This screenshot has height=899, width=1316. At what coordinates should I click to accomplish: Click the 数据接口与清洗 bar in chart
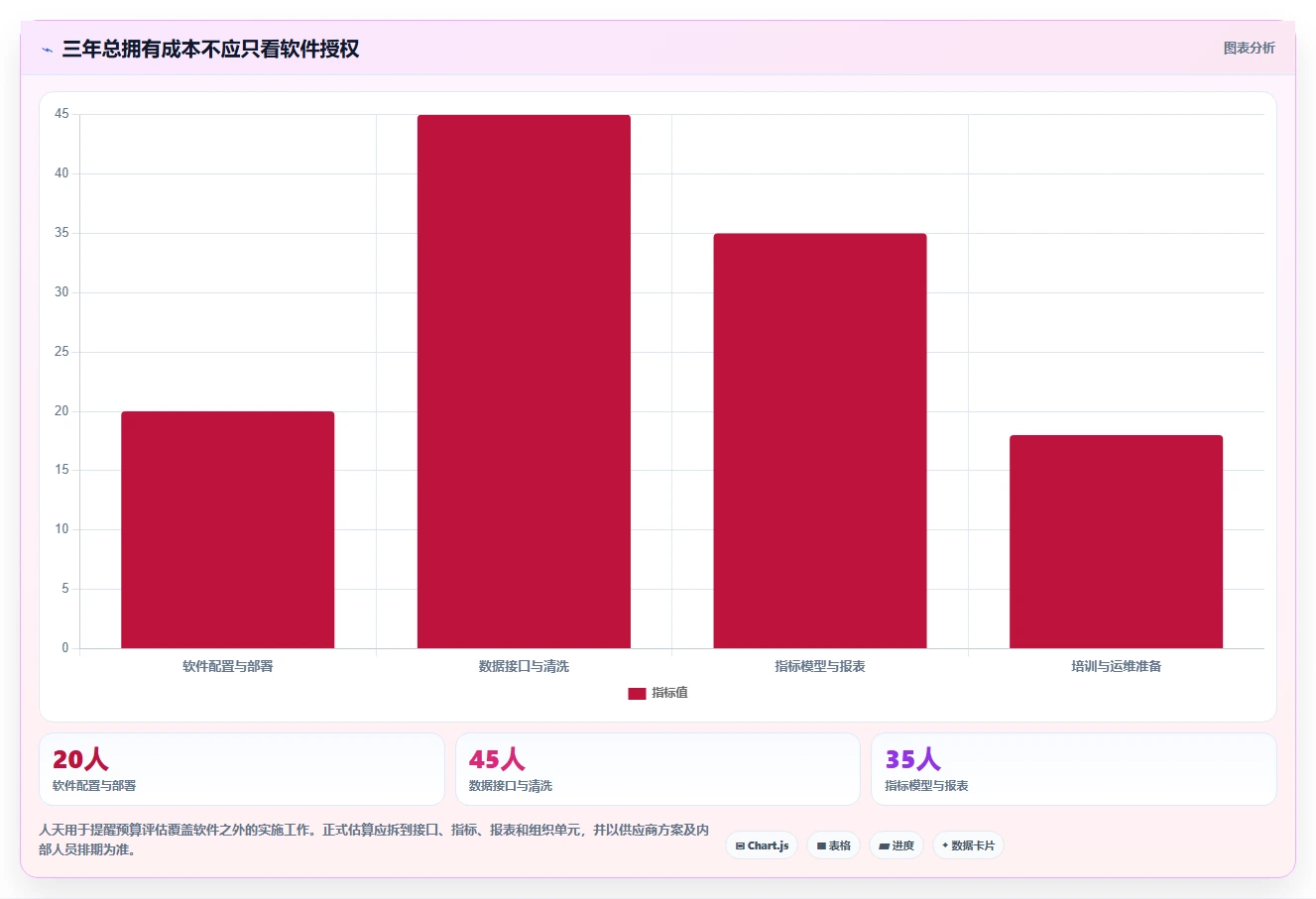click(524, 382)
